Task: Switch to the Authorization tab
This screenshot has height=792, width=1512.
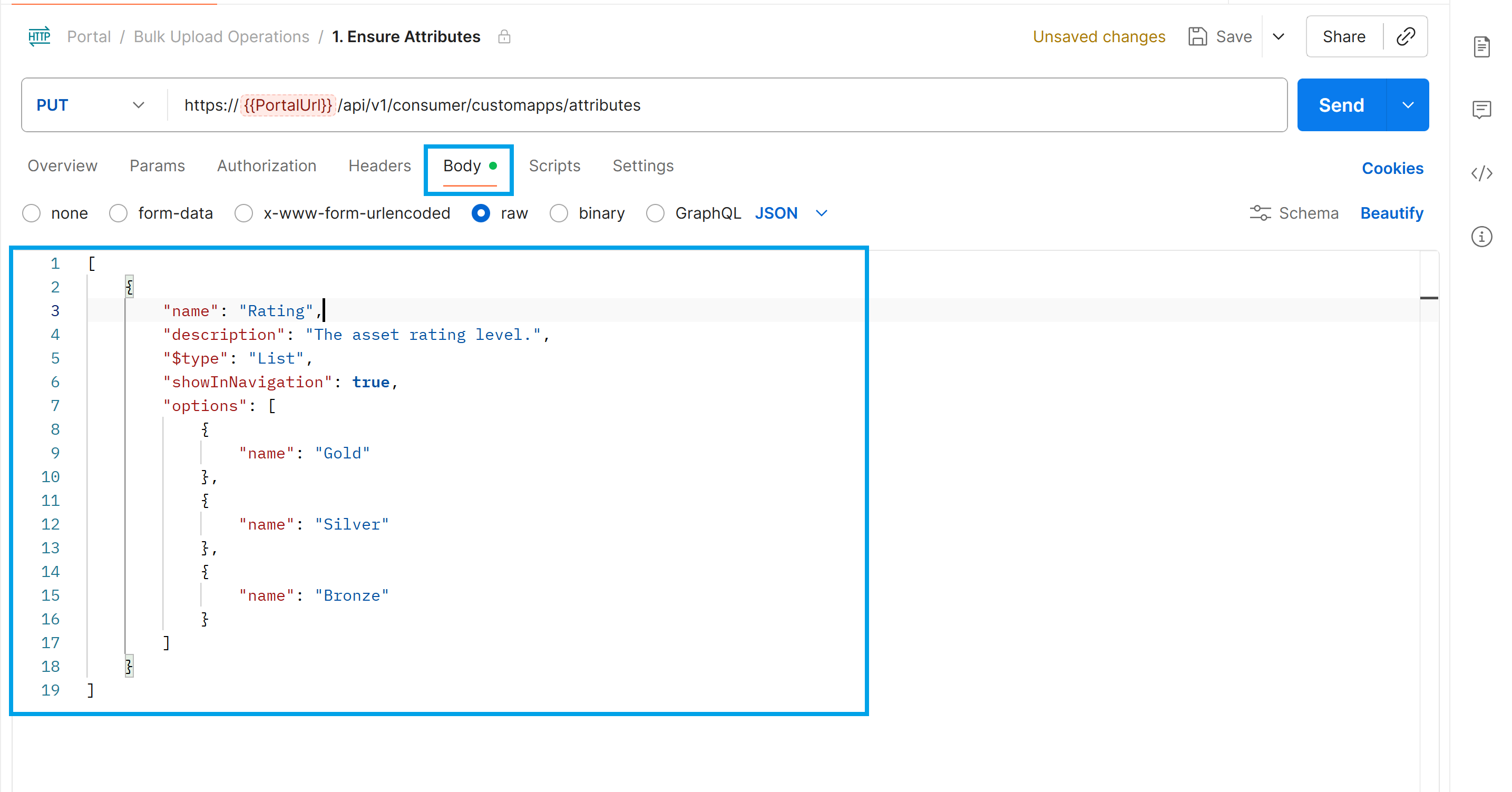Action: (x=267, y=165)
